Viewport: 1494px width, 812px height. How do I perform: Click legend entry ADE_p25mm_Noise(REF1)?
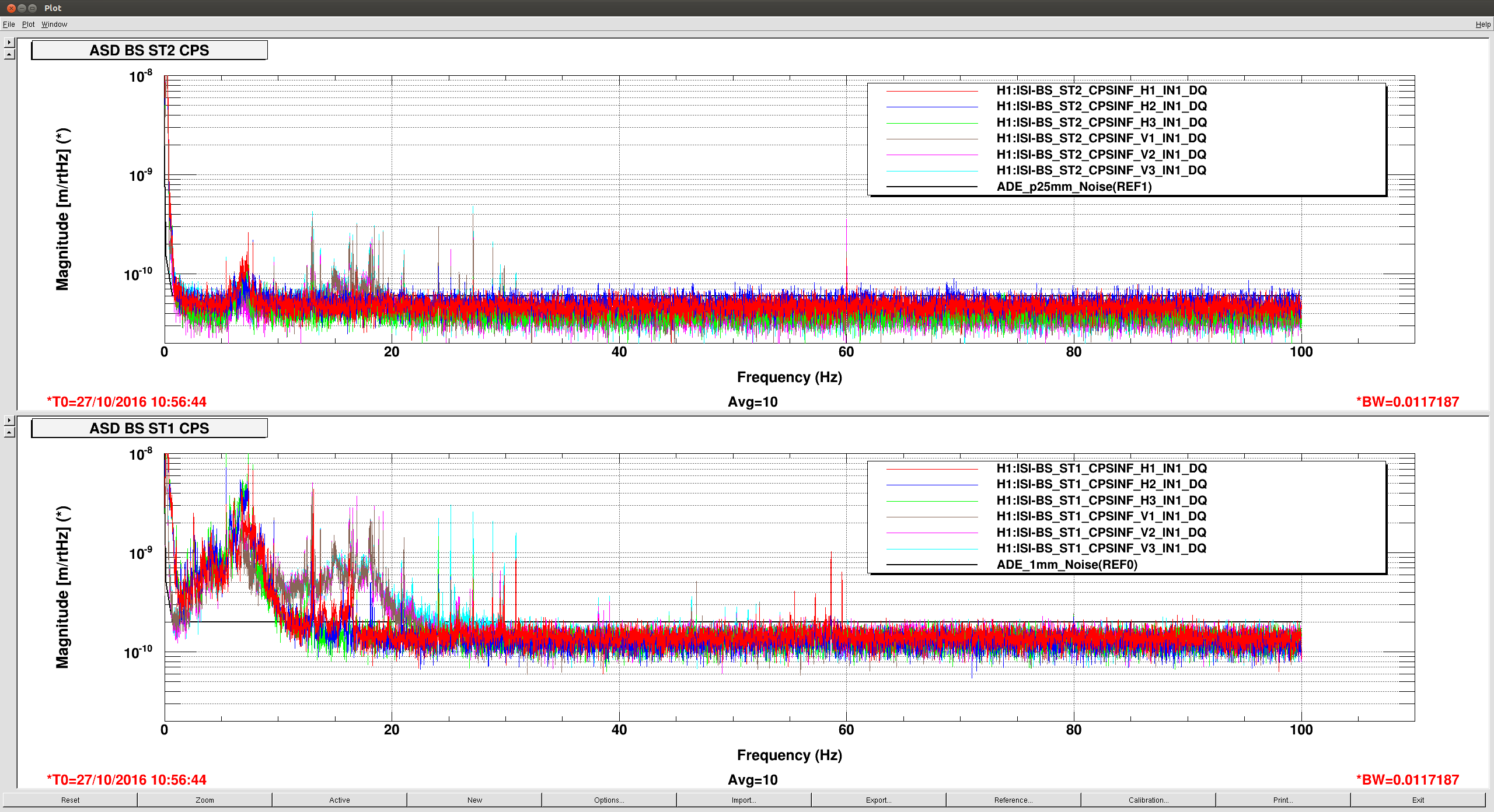click(x=1074, y=187)
